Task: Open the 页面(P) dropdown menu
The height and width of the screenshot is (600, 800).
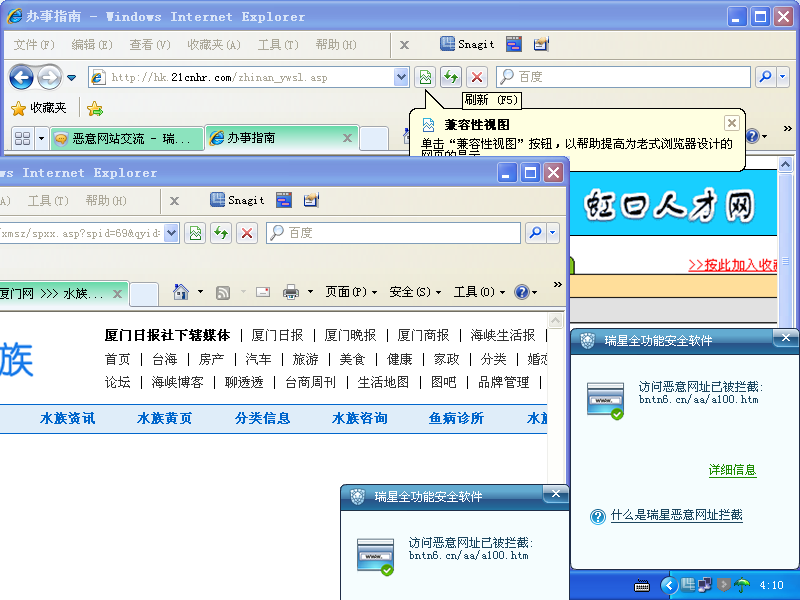Action: [351, 292]
